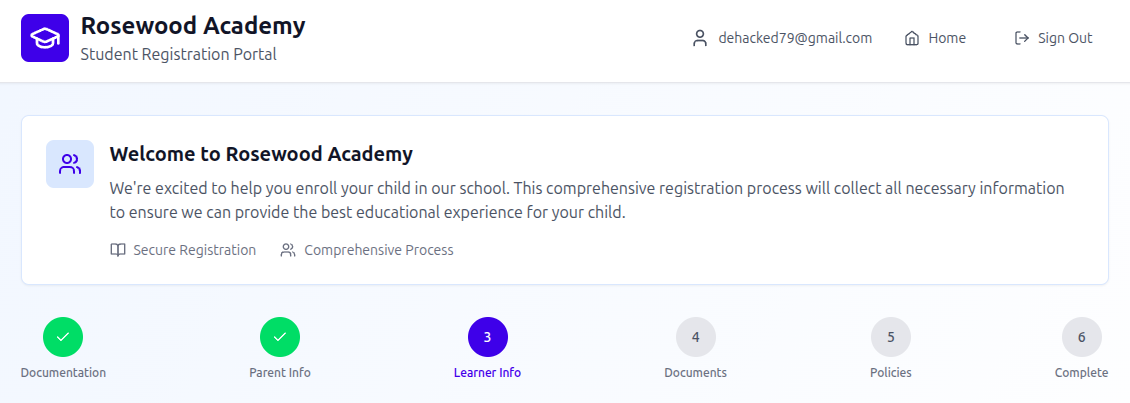
Task: Click the dehacked79@gmail.com account email
Action: 795,38
